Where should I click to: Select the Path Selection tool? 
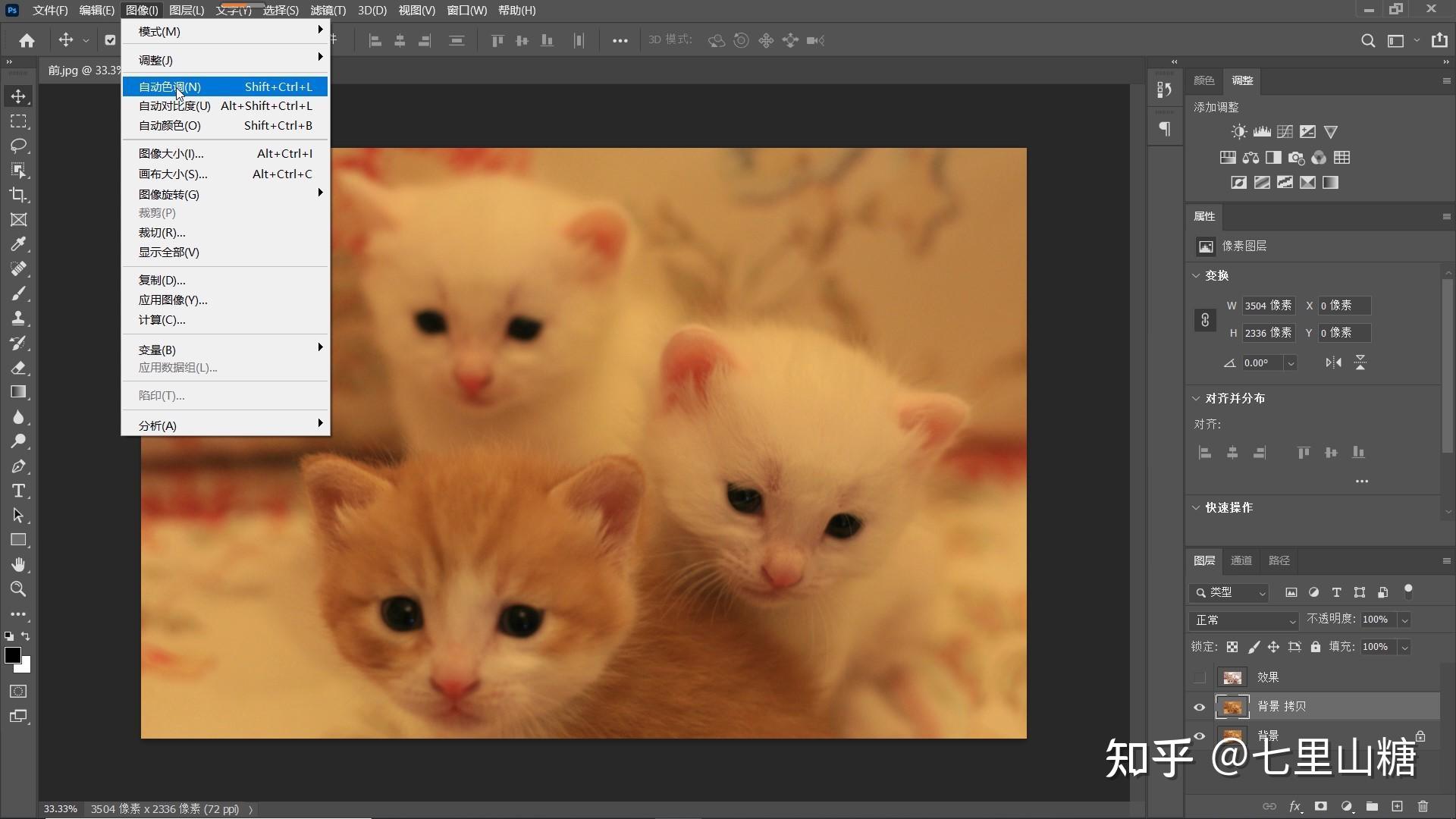(18, 516)
